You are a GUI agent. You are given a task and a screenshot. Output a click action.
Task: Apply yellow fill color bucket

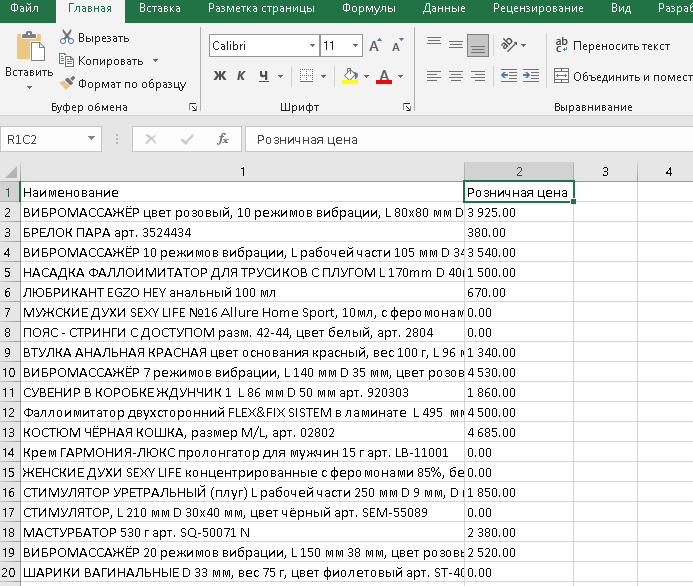[350, 76]
